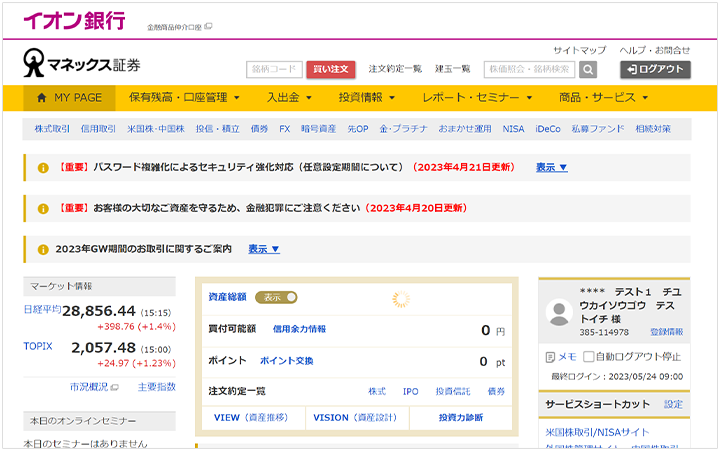Click external link icon beside 市況概況

(x=114, y=387)
